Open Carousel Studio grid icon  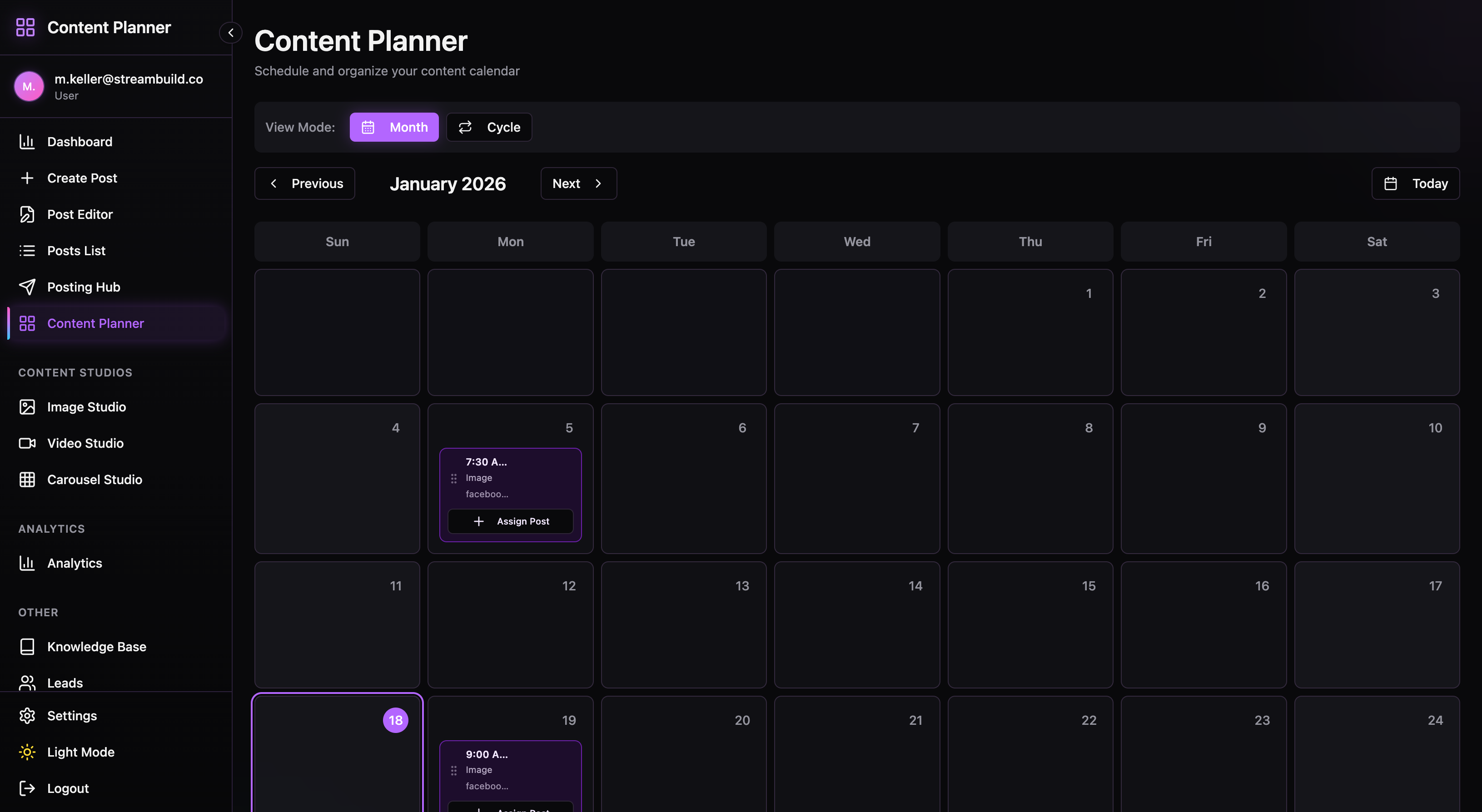click(27, 480)
